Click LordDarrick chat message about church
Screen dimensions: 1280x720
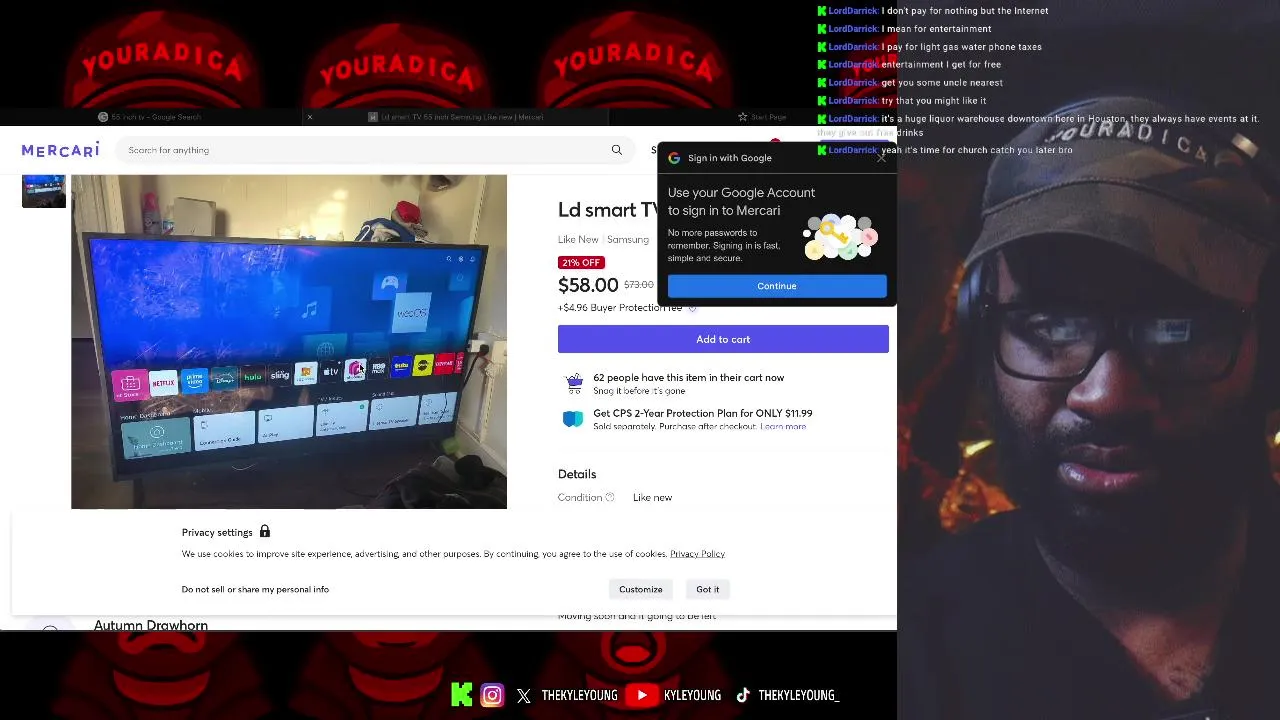(976, 150)
